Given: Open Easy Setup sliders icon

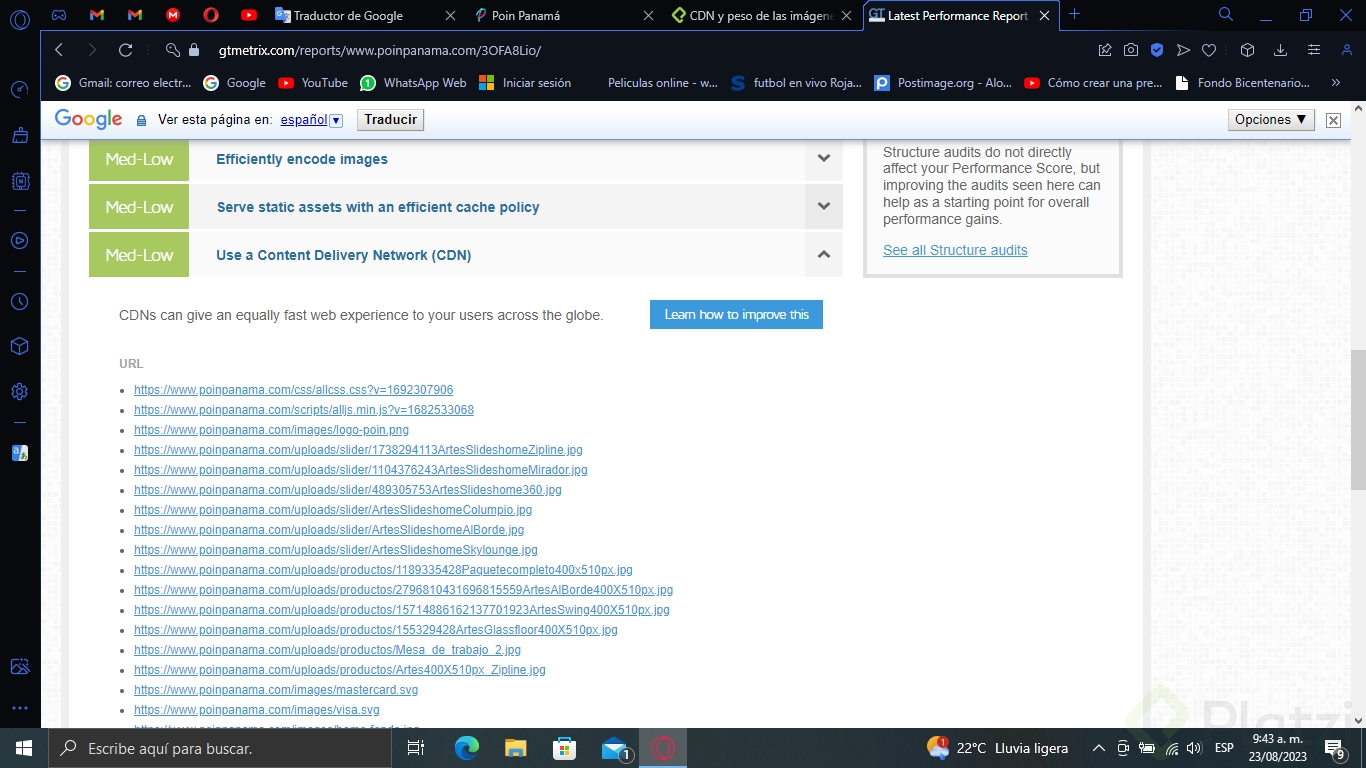Looking at the screenshot, I should [x=1315, y=48].
